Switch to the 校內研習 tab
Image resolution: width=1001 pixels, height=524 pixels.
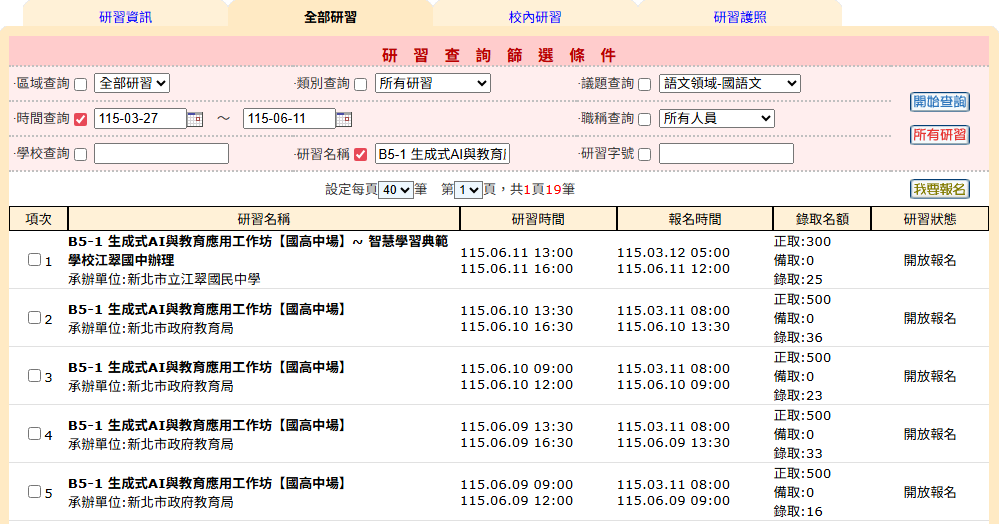click(535, 17)
